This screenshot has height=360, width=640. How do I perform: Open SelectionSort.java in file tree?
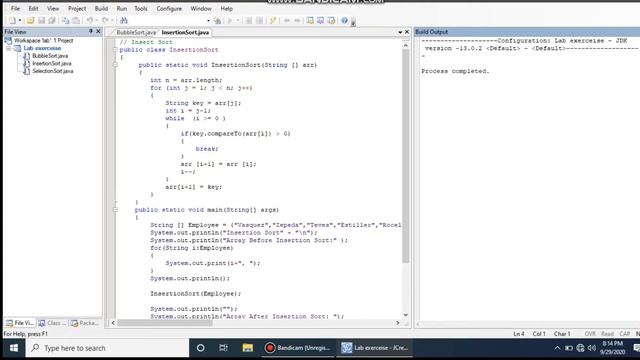[x=53, y=71]
